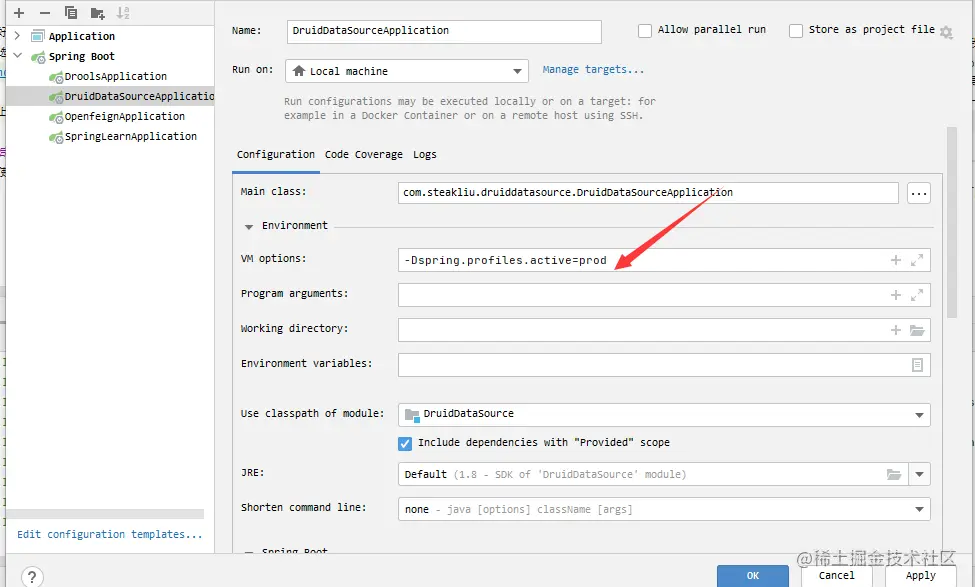Click the Spring Boot node label

tap(81, 56)
